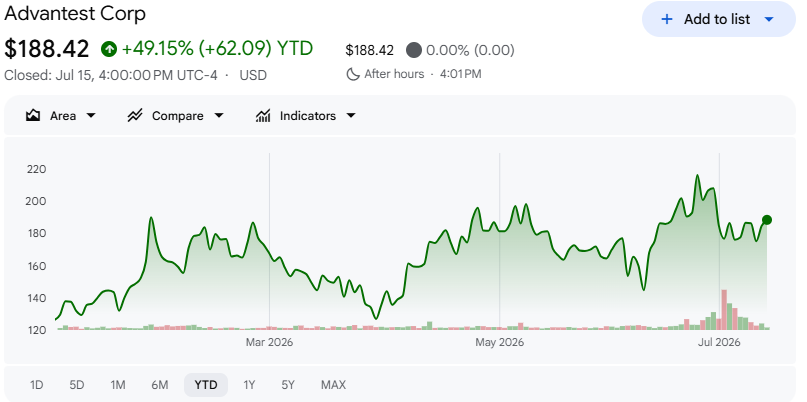Expand the Area chart style dropdown arrow

(91, 116)
